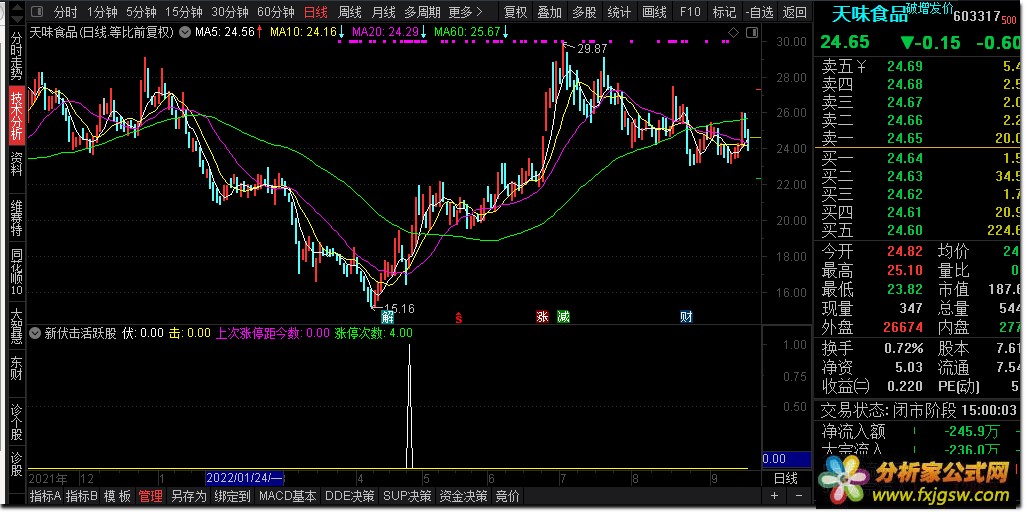
Task: Expand the main chart indicator dropdown arrow
Action: 185,31
